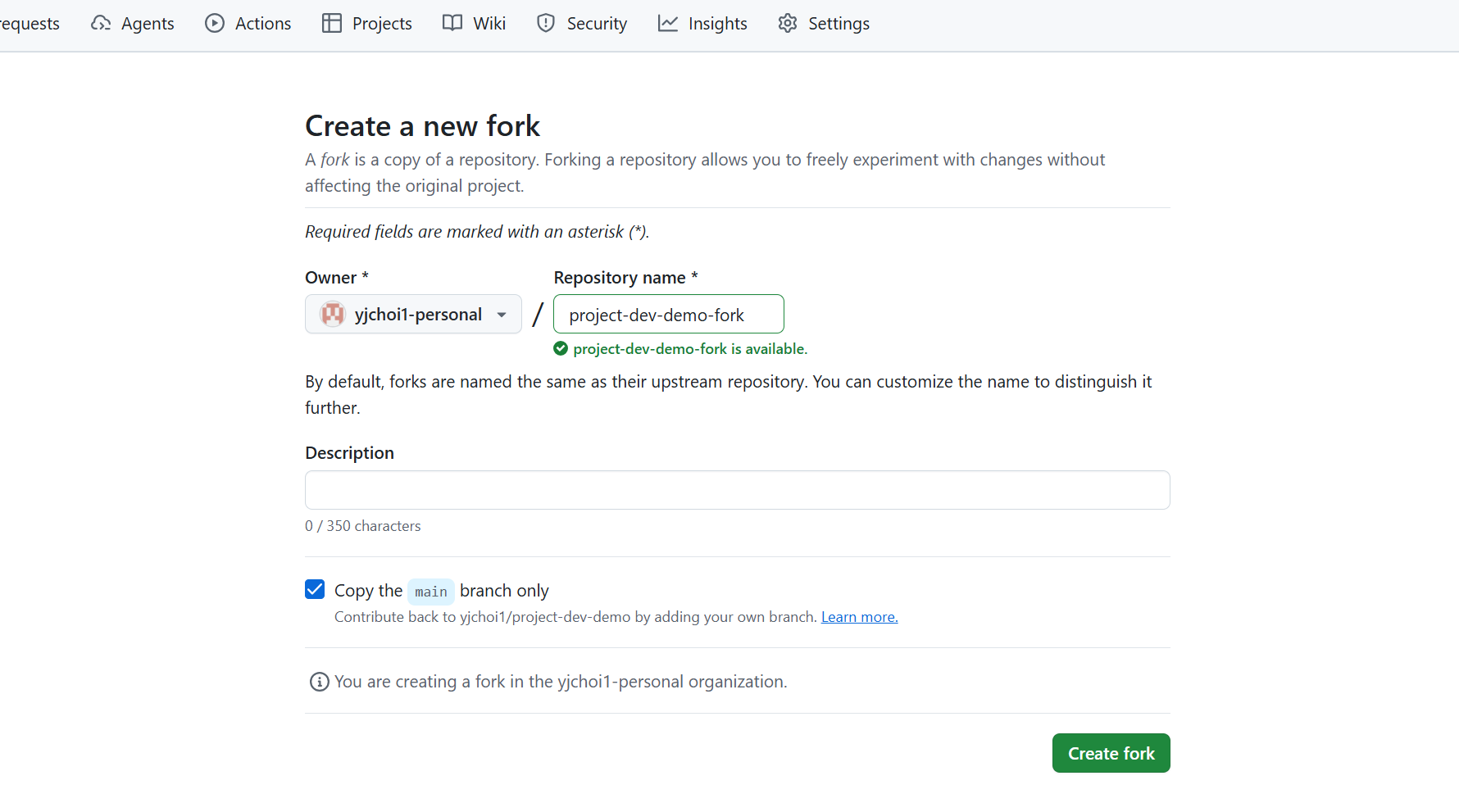Click the Create fork button
1459x812 pixels.
(x=1111, y=753)
